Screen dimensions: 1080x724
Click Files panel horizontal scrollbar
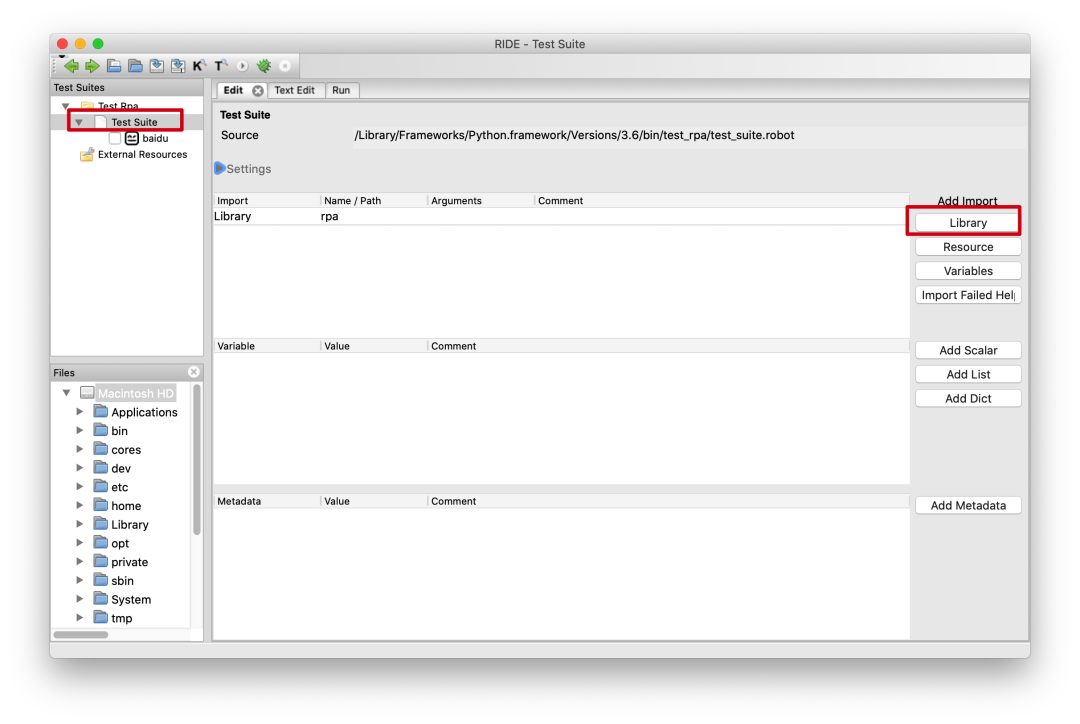tap(81, 634)
